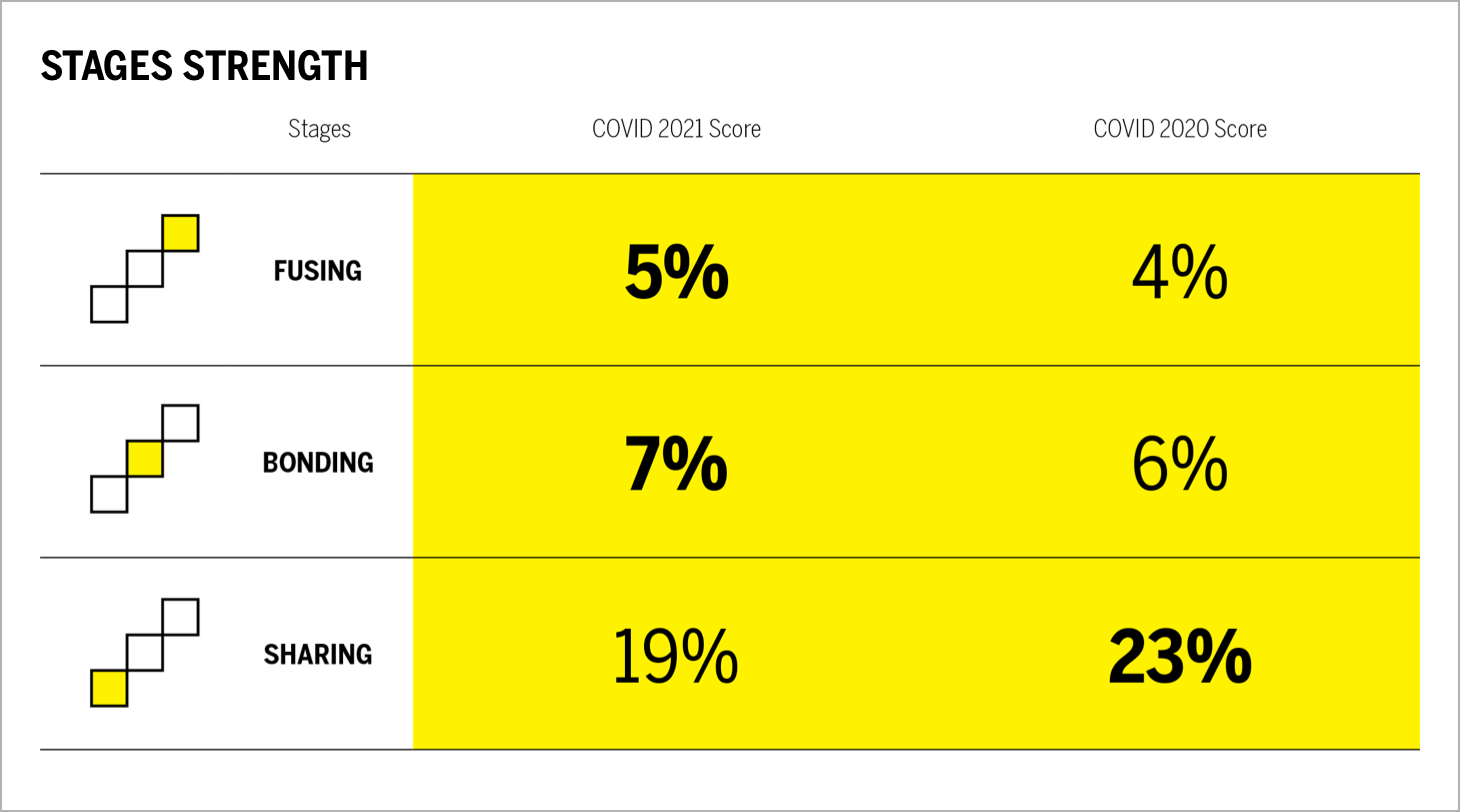Click the yellow middle square in Bonding icon

[x=144, y=459]
